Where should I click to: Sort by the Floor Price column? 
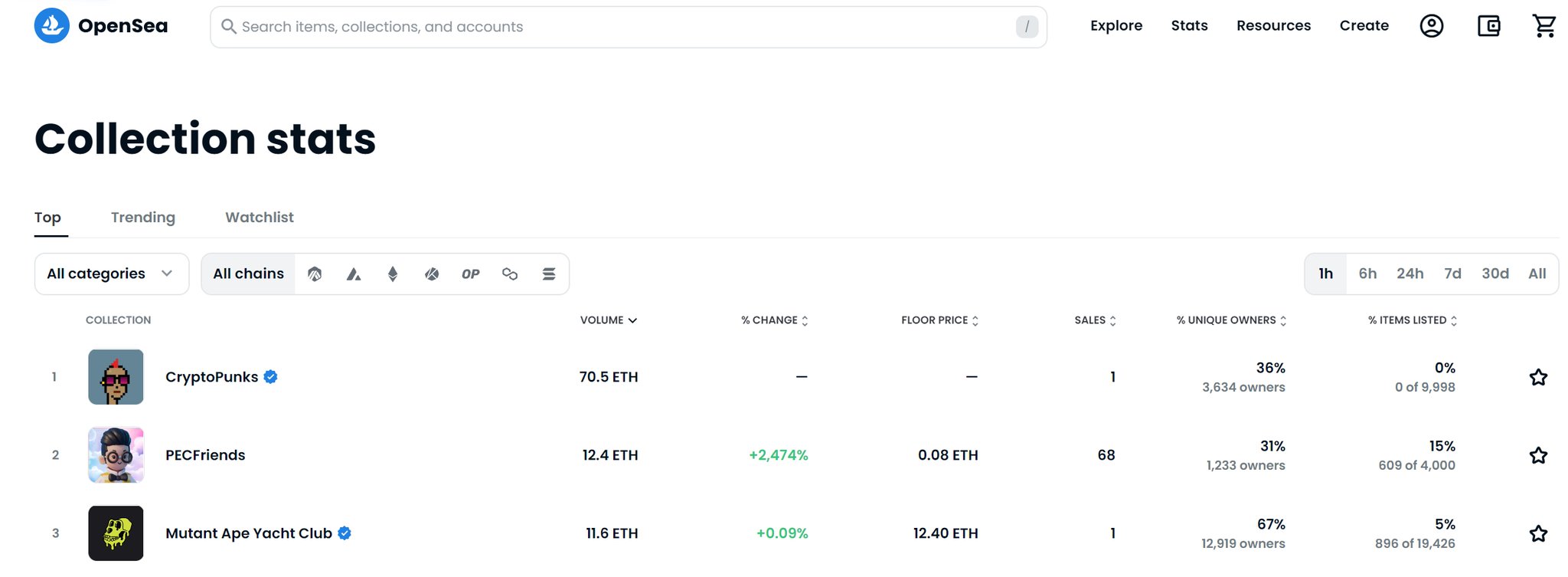940,320
